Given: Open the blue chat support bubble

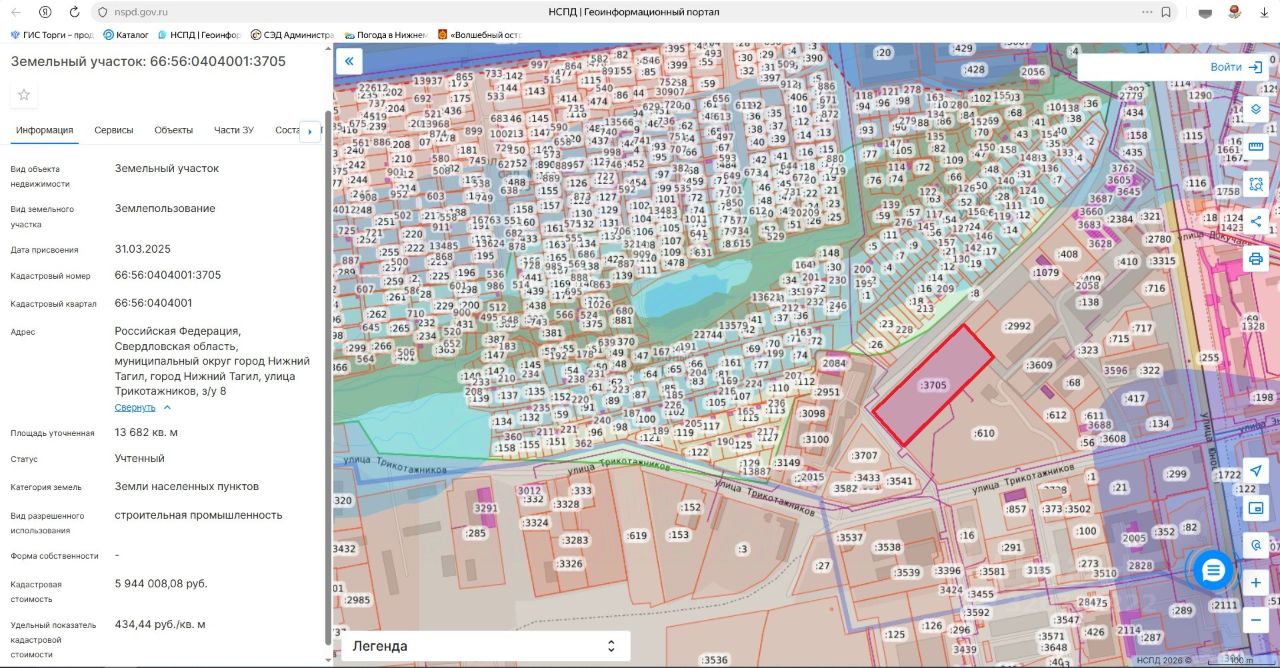Looking at the screenshot, I should coord(1213,570).
